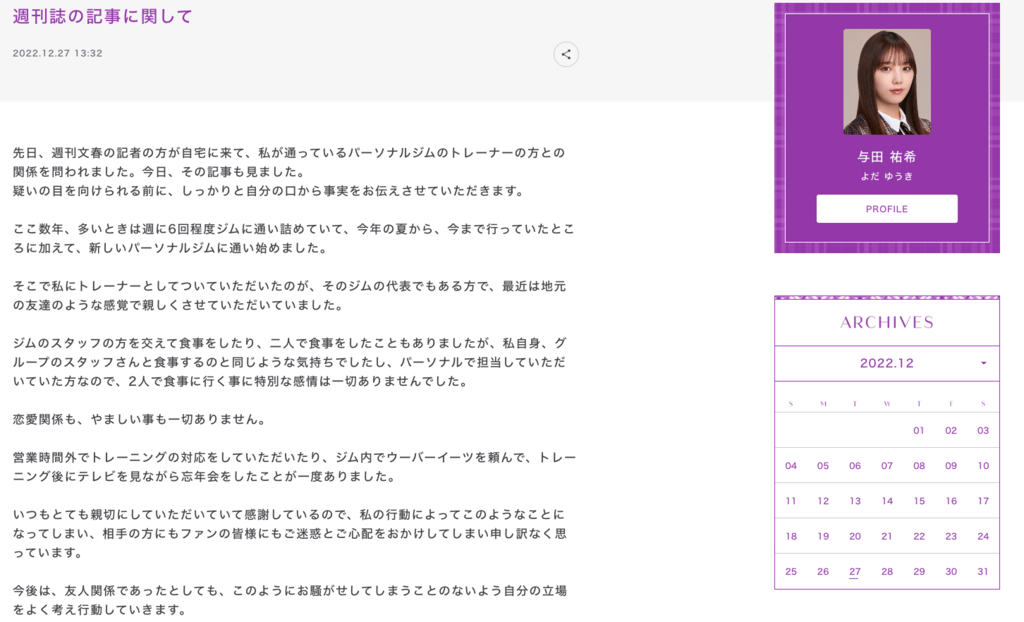This screenshot has height=622, width=1024.
Task: Select date 17 in the archive calendar
Action: tap(983, 501)
